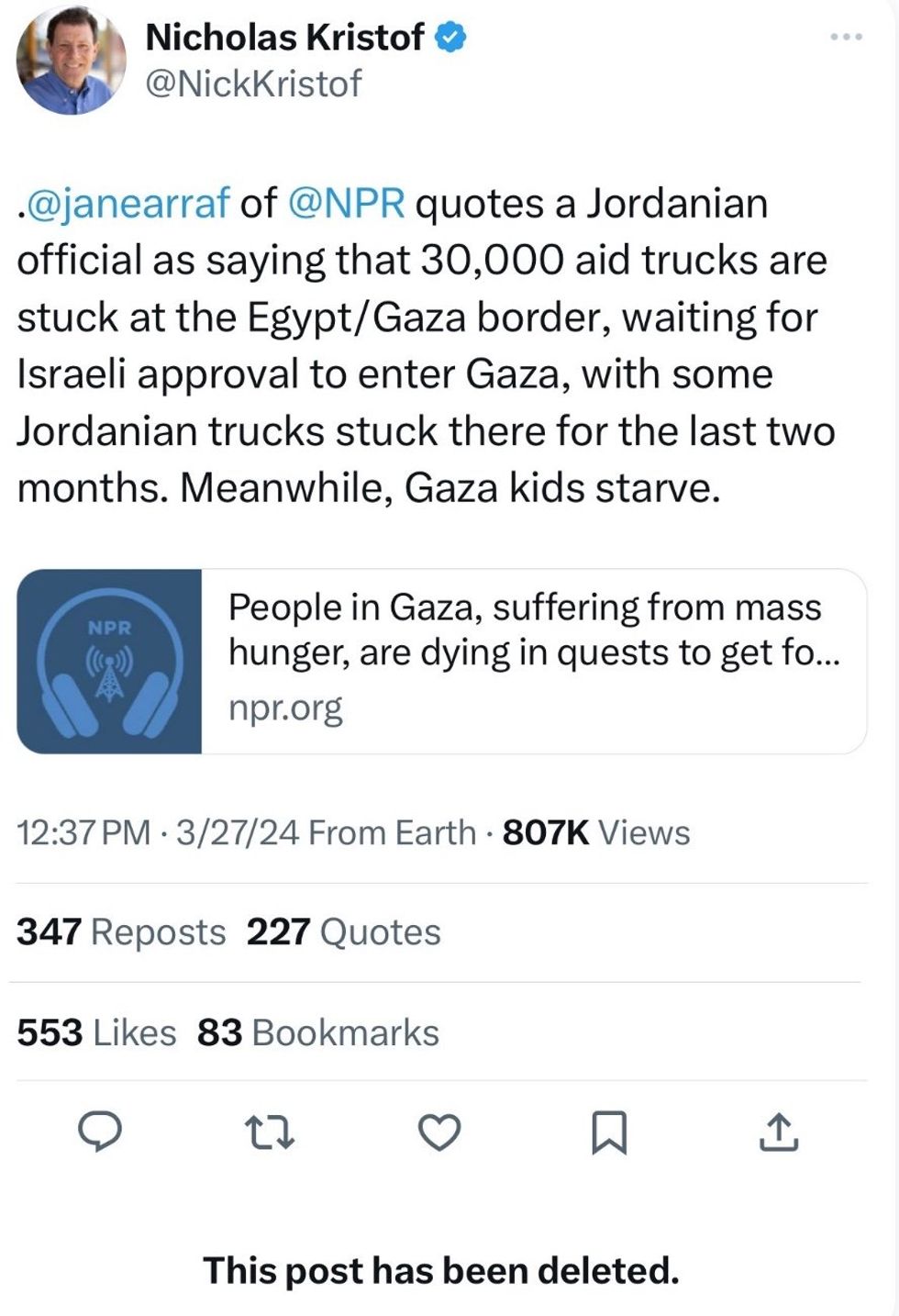This screenshot has height=1316, width=899.
Task: Click the @NickKristof handle
Action: [254, 84]
